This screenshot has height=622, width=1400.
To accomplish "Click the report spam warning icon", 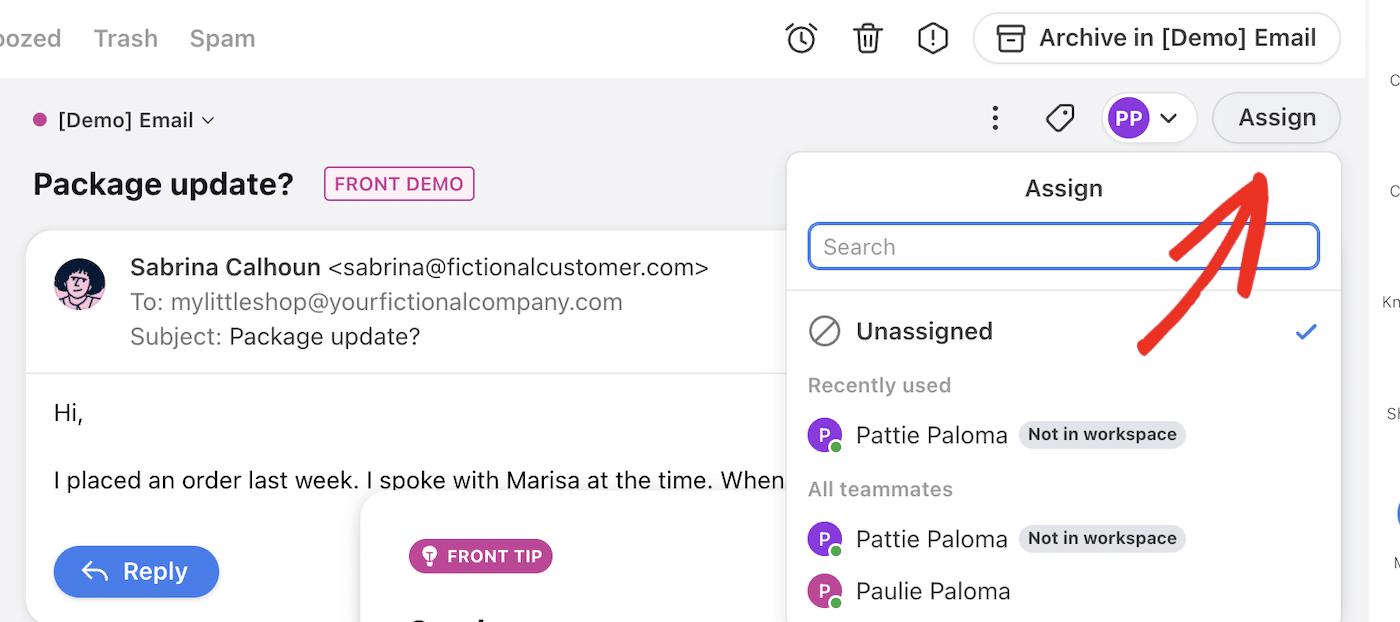I will (x=932, y=38).
